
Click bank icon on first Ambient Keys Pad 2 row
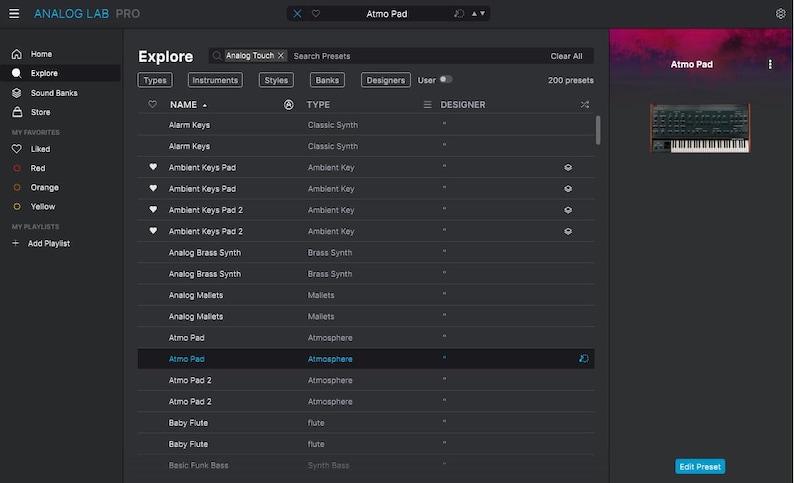[568, 210]
